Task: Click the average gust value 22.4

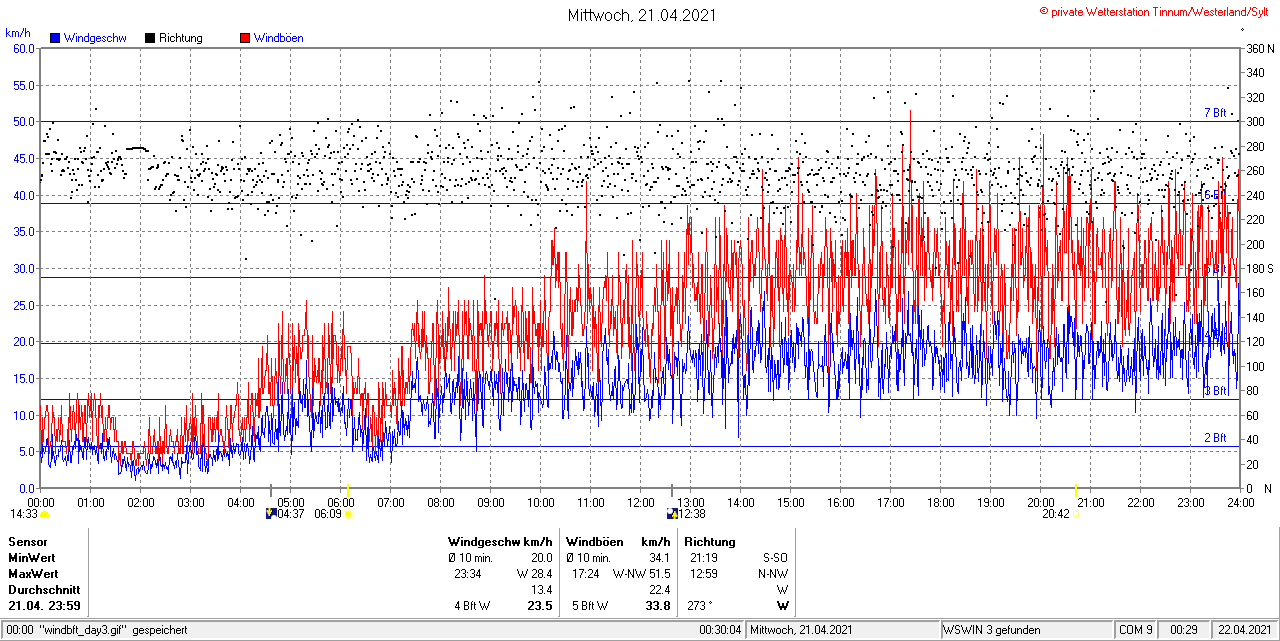Action: pyautogui.click(x=659, y=590)
